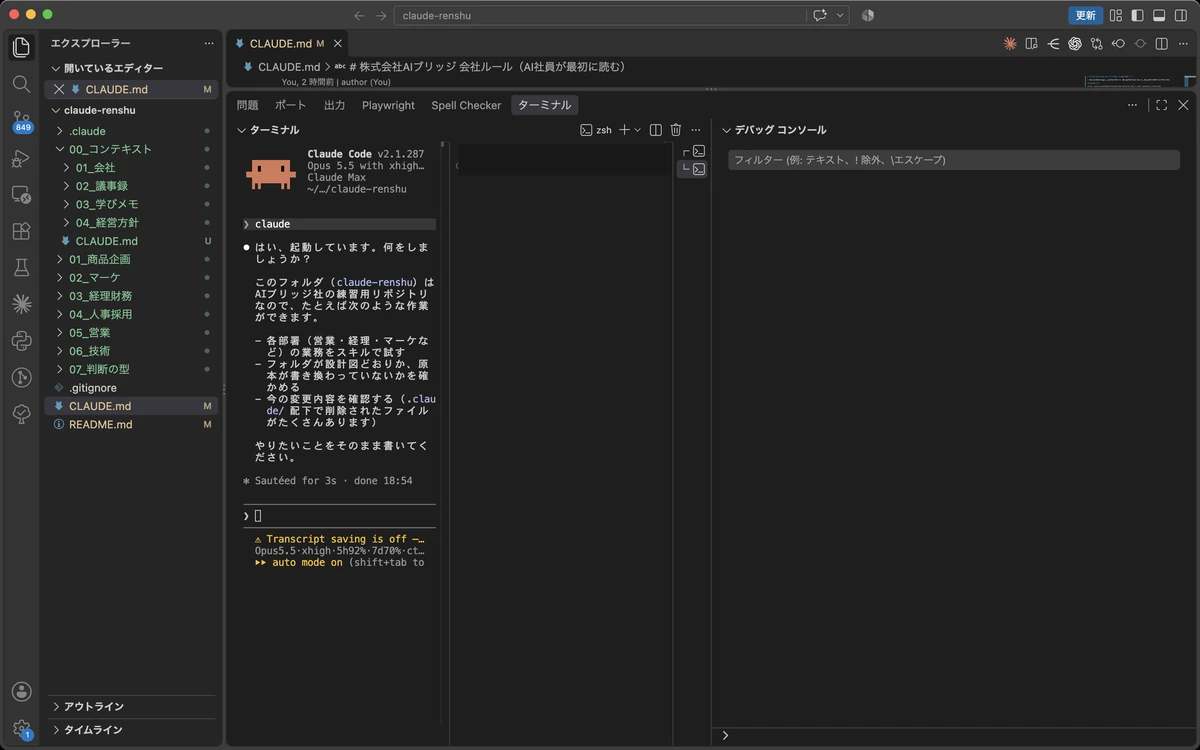Click the blue 更新 button
This screenshot has width=1200, height=750.
click(x=1085, y=15)
